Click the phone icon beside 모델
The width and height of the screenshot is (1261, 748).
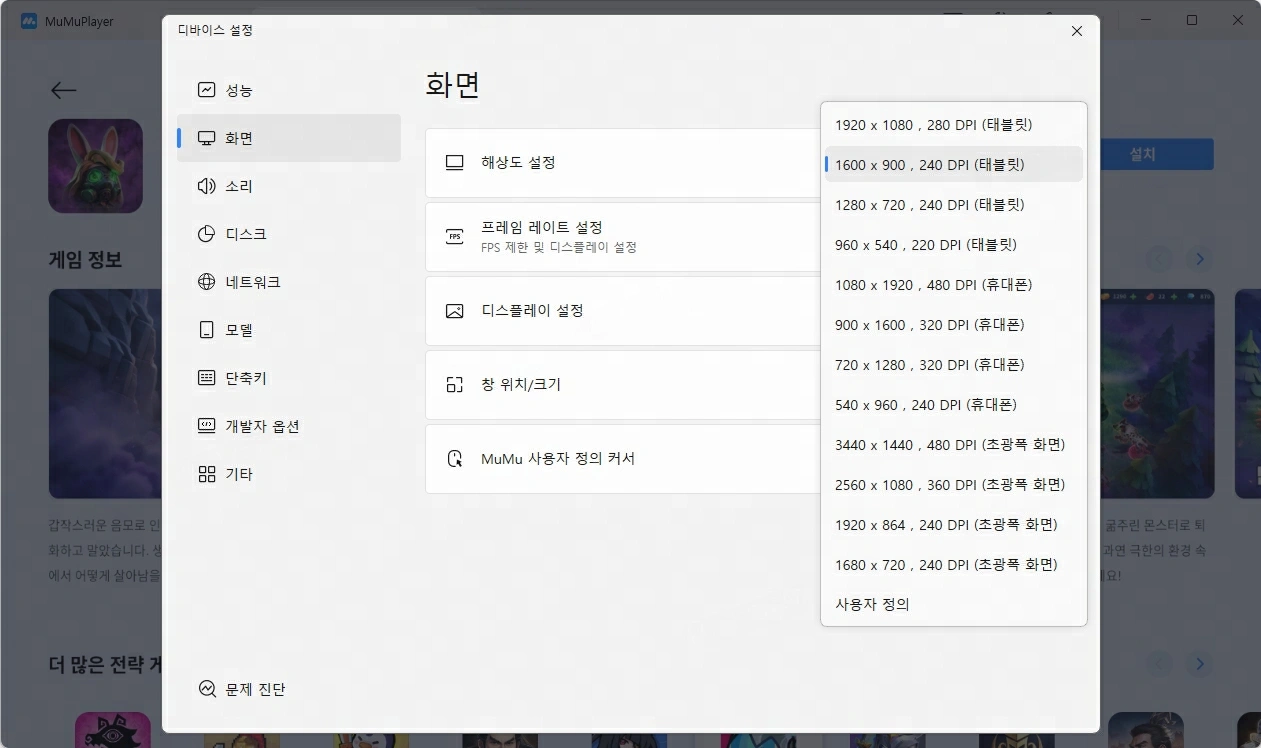coord(207,330)
